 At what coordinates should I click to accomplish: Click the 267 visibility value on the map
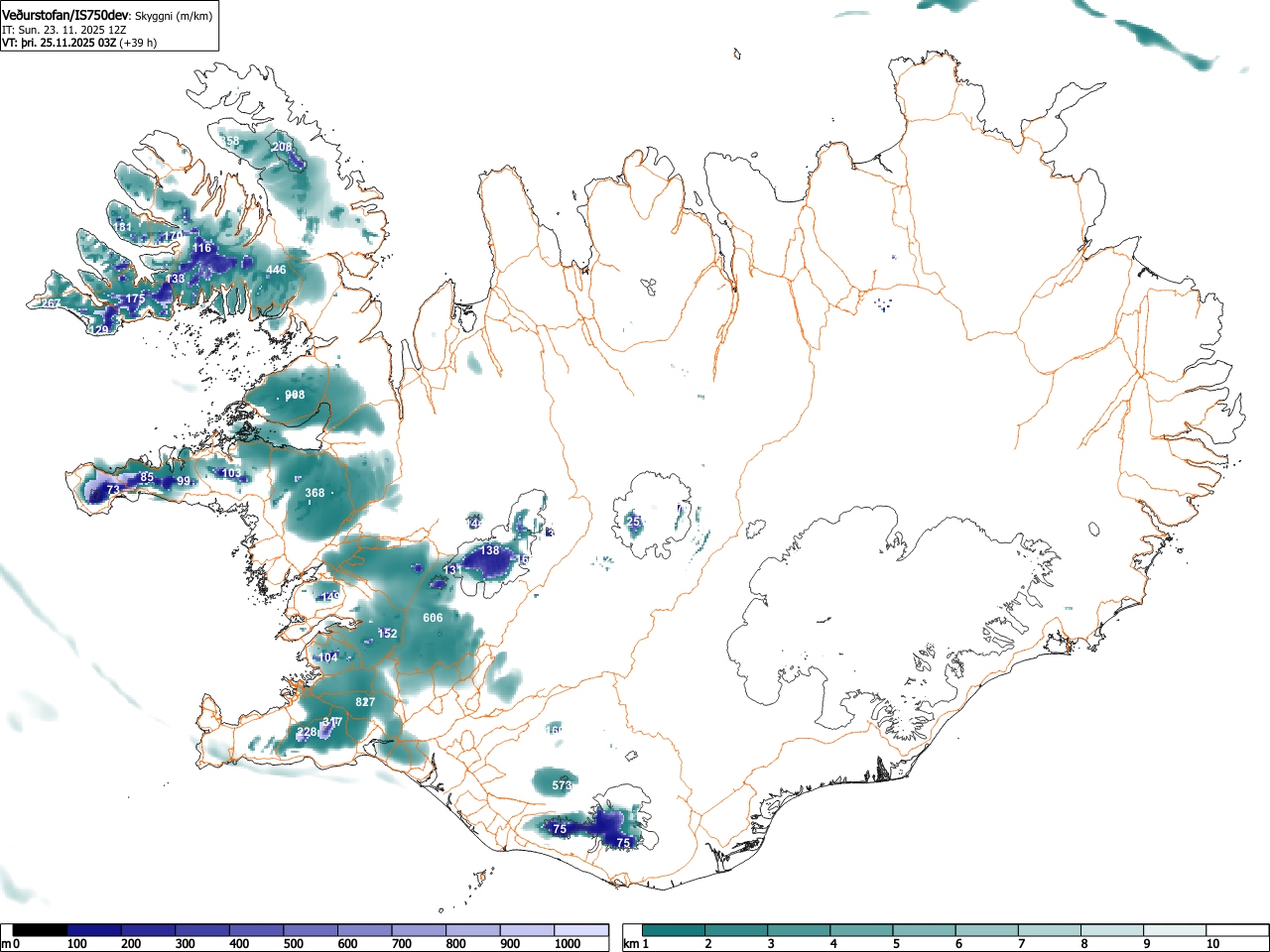tap(51, 303)
